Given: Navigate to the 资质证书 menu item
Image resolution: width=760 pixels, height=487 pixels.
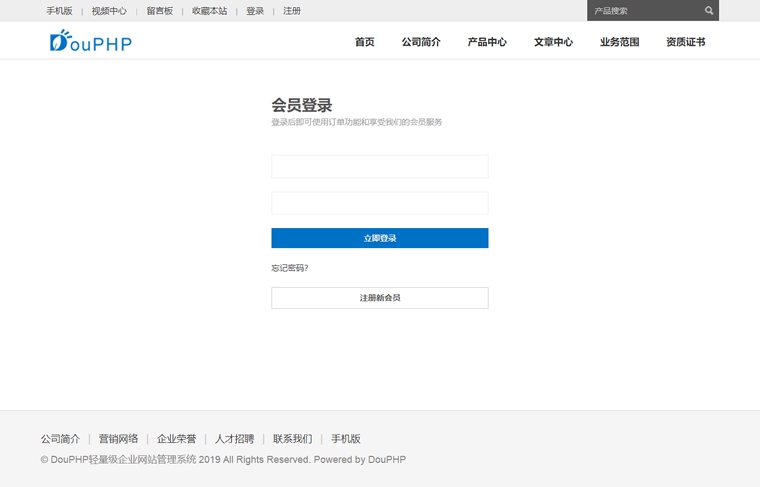Looking at the screenshot, I should coord(685,42).
